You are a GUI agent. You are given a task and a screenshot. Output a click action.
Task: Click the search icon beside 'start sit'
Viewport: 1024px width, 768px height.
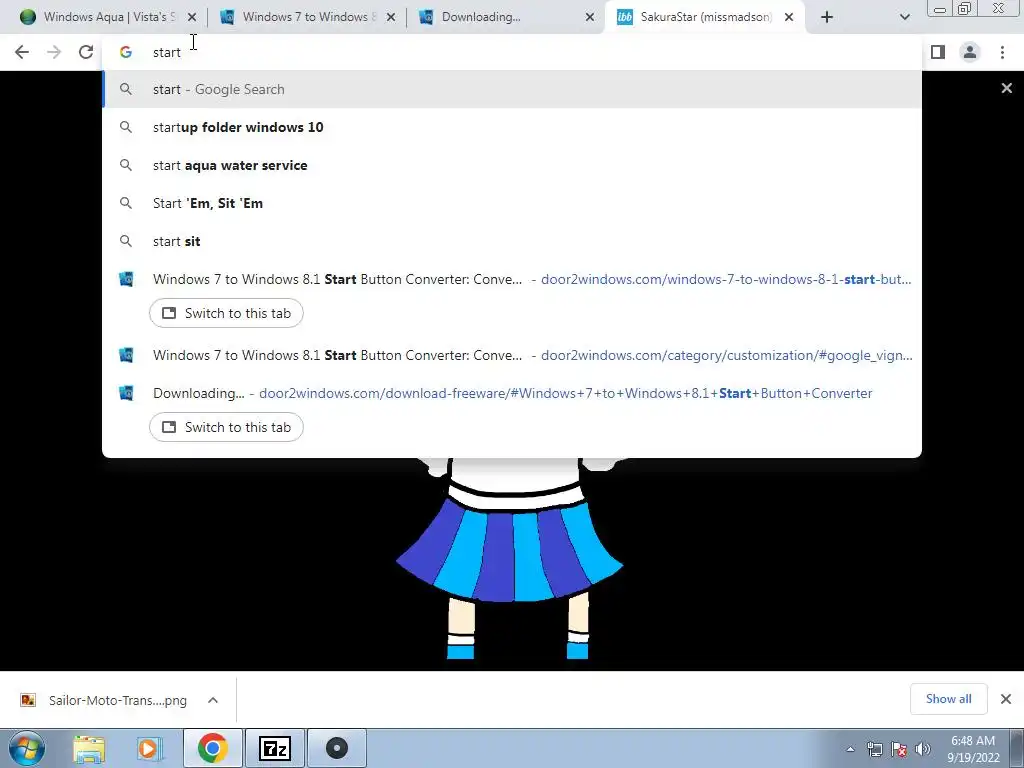(x=126, y=241)
